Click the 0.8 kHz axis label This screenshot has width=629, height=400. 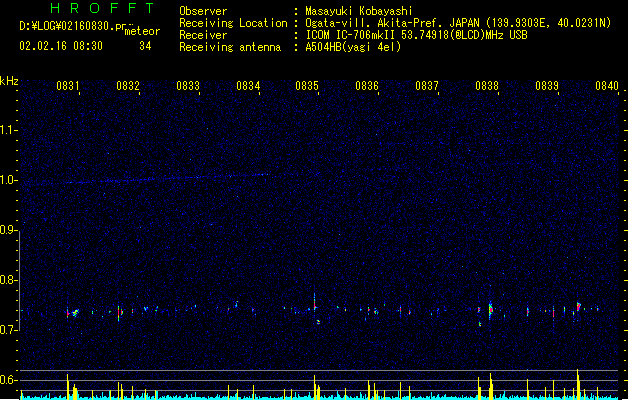point(9,280)
